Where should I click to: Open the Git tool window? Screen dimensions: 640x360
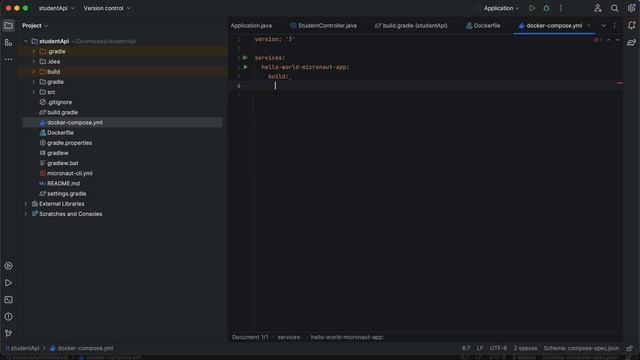point(8,333)
